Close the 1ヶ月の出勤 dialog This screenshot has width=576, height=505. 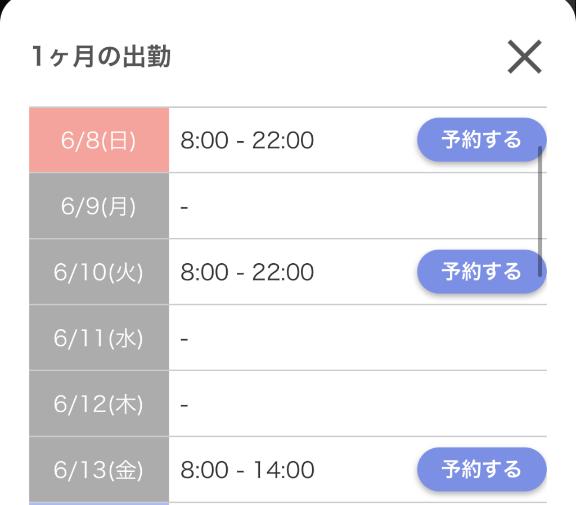(x=525, y=57)
